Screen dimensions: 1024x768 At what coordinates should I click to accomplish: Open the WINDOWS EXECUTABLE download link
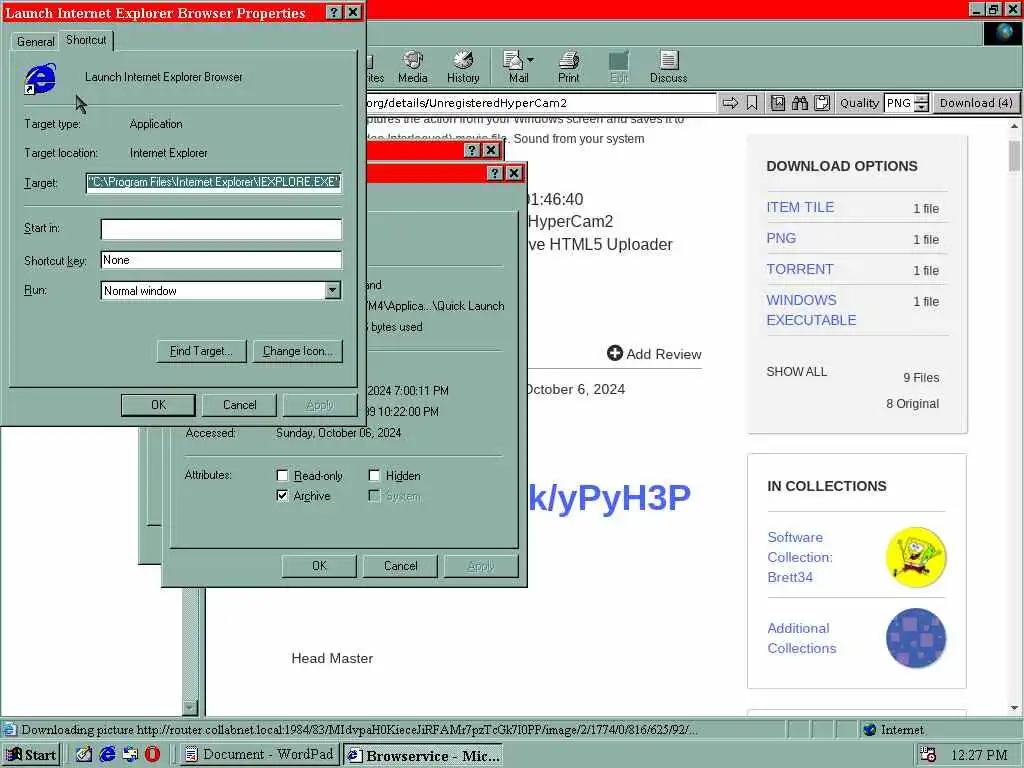[811, 310]
